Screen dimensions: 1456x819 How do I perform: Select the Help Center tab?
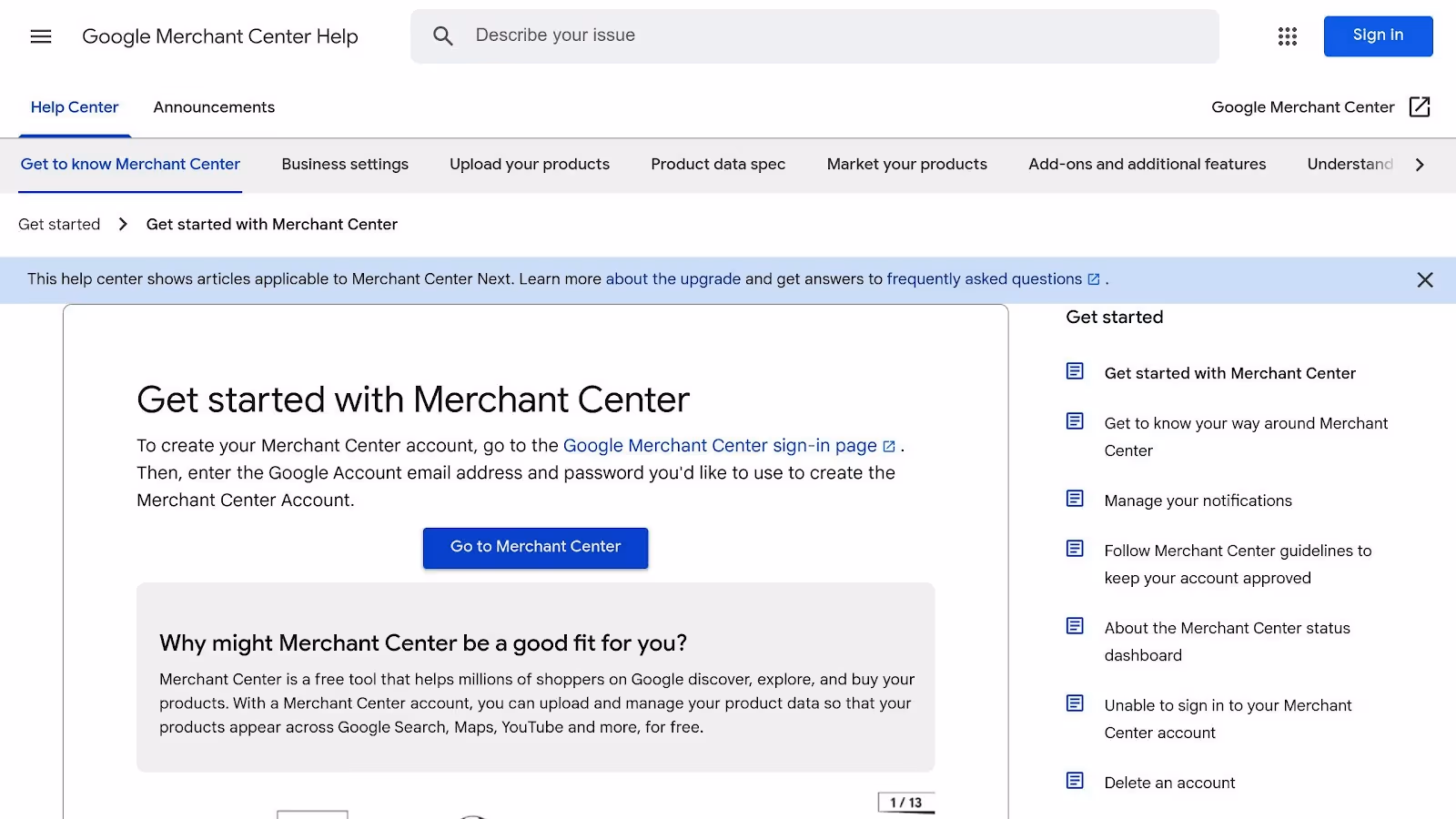tap(75, 107)
